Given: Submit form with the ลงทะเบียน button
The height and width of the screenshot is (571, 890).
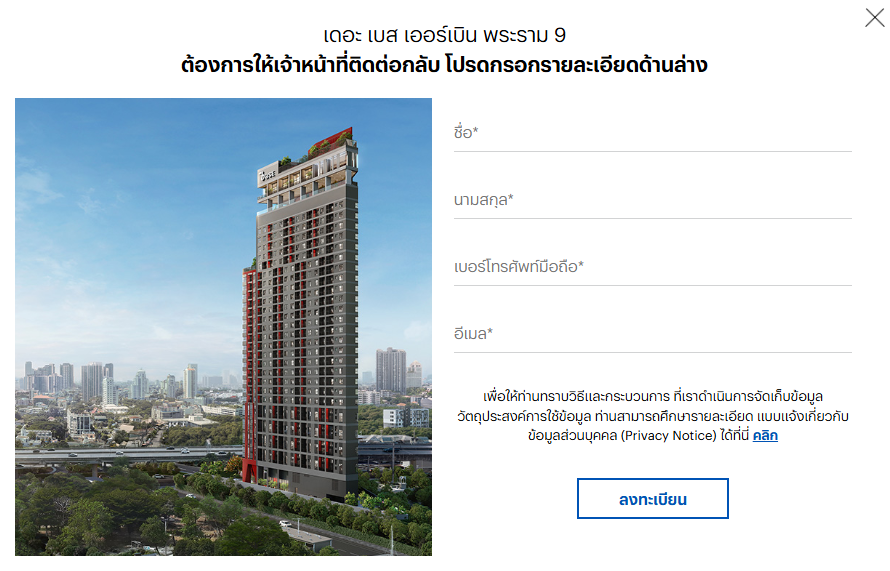Looking at the screenshot, I should point(652,498).
